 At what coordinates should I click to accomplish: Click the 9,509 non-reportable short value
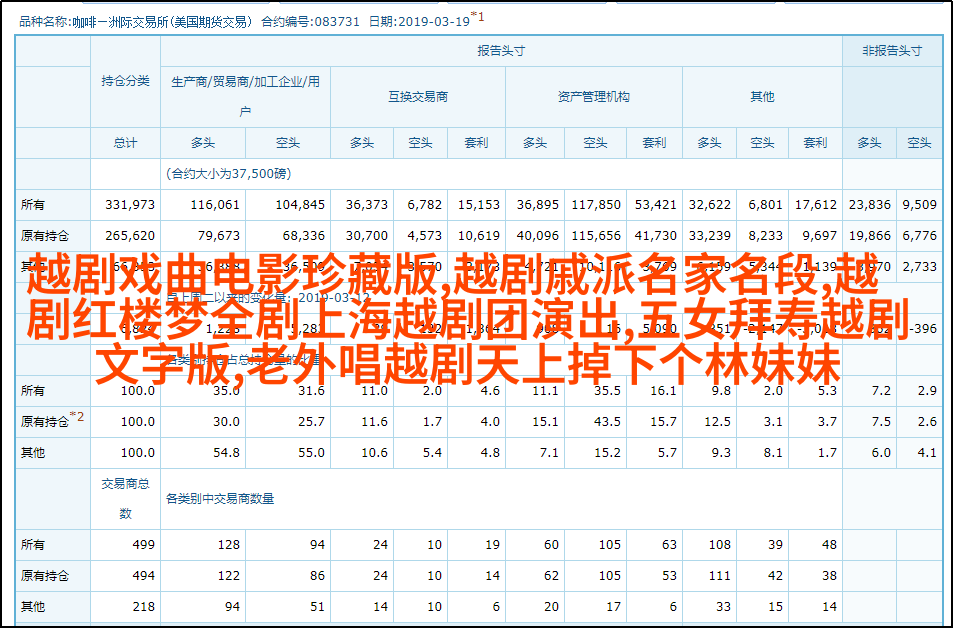(x=919, y=205)
